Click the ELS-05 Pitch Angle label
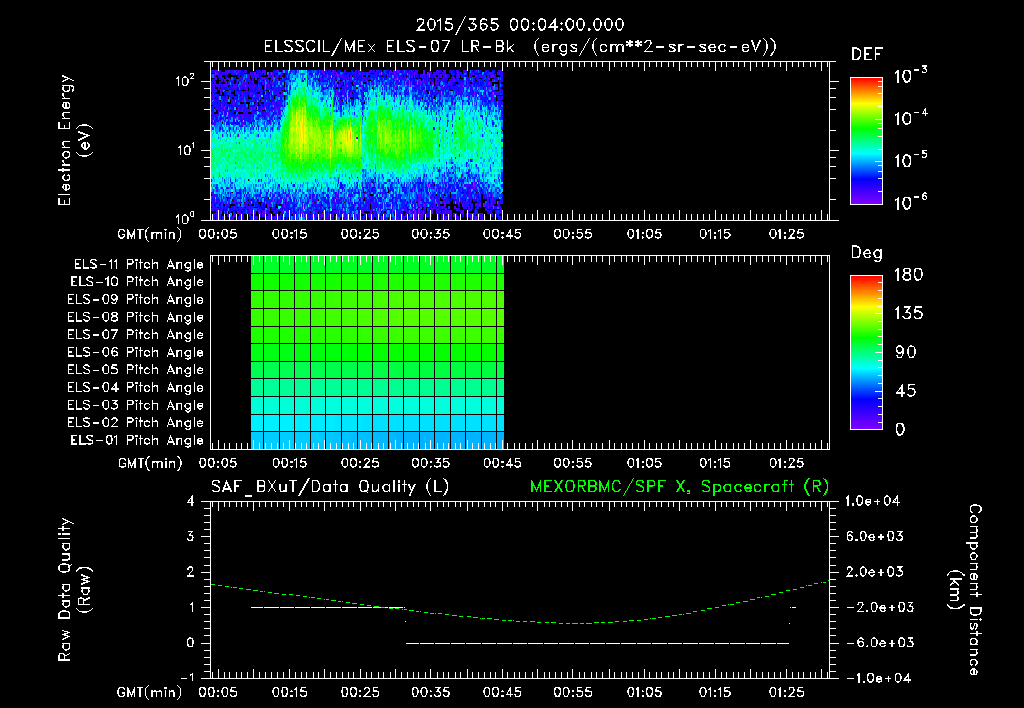This screenshot has height=708, width=1024. 136,370
